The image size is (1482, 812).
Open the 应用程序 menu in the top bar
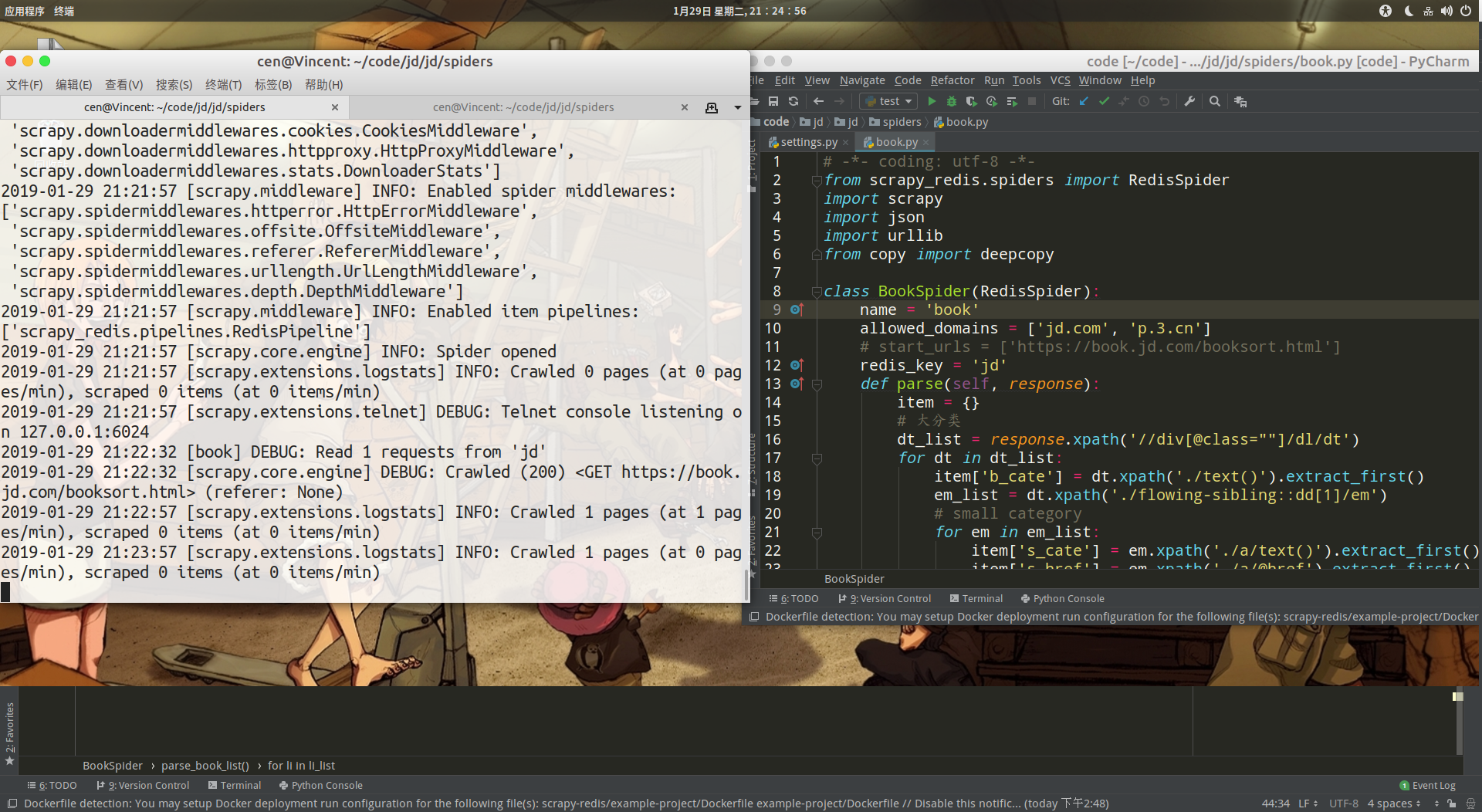pyautogui.click(x=25, y=11)
